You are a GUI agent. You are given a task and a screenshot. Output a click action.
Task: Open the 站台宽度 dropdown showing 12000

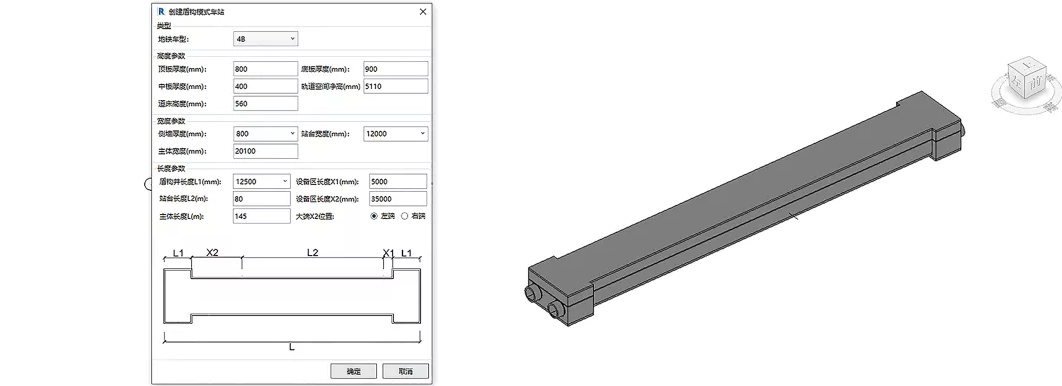[396, 133]
